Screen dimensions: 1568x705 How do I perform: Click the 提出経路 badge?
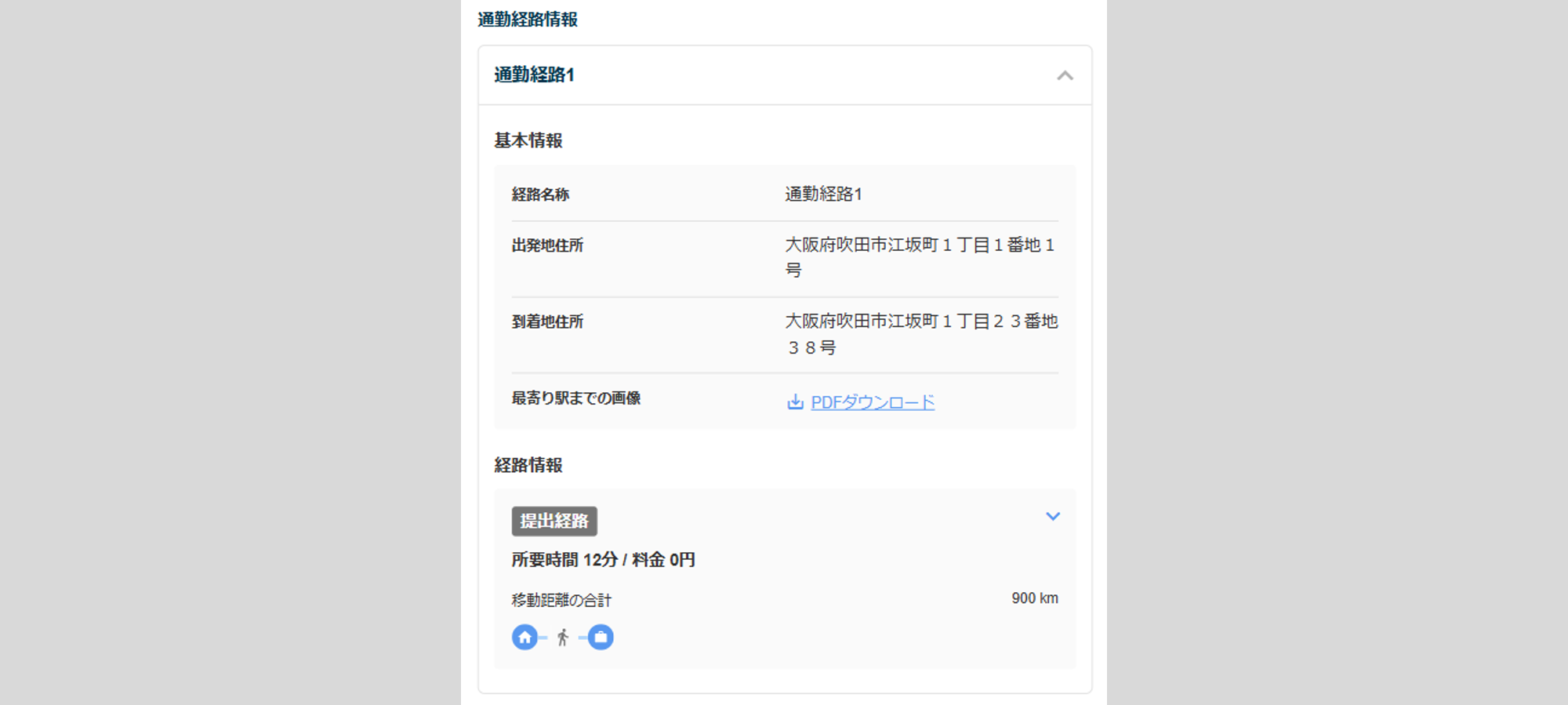click(x=554, y=521)
